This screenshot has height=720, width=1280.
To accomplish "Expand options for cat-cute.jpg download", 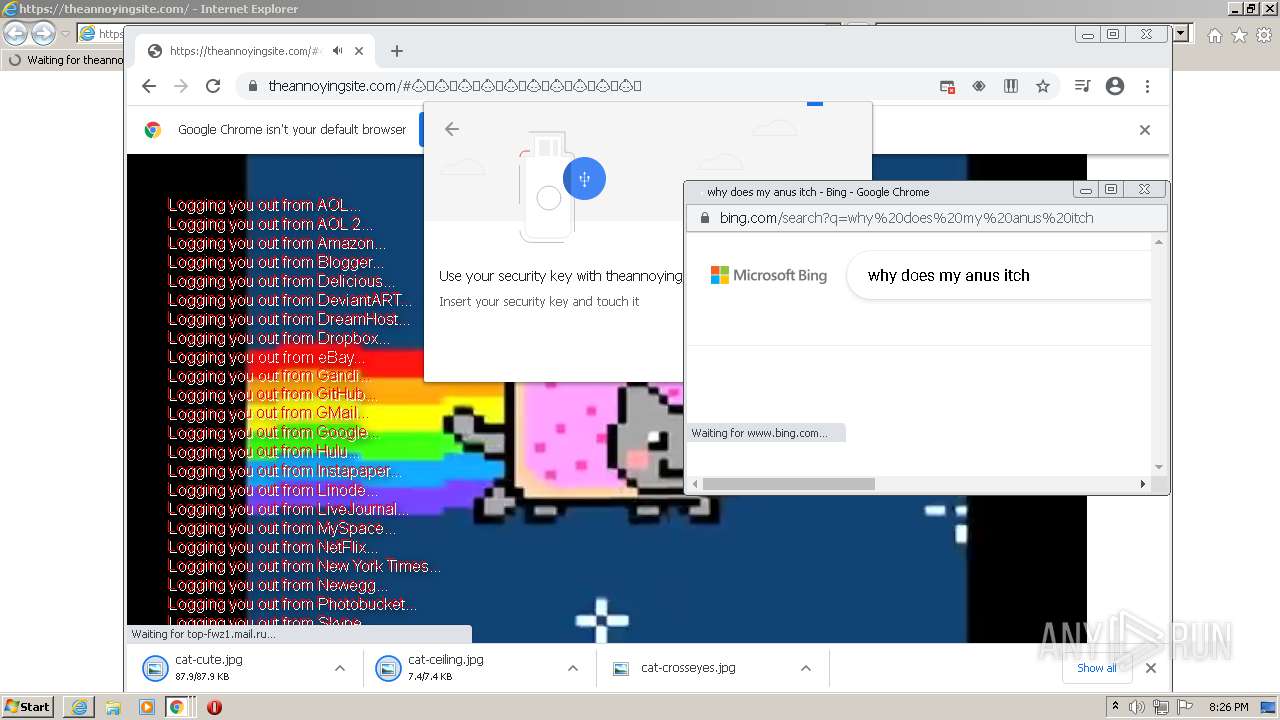I will point(339,668).
